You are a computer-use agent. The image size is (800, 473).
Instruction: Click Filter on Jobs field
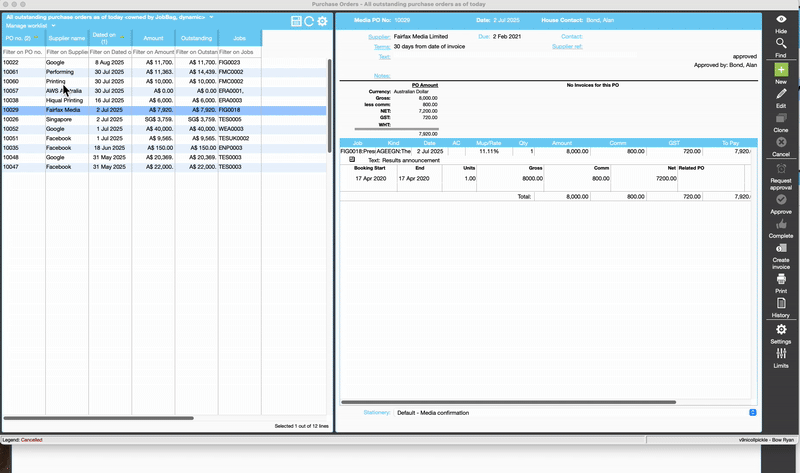pyautogui.click(x=240, y=52)
